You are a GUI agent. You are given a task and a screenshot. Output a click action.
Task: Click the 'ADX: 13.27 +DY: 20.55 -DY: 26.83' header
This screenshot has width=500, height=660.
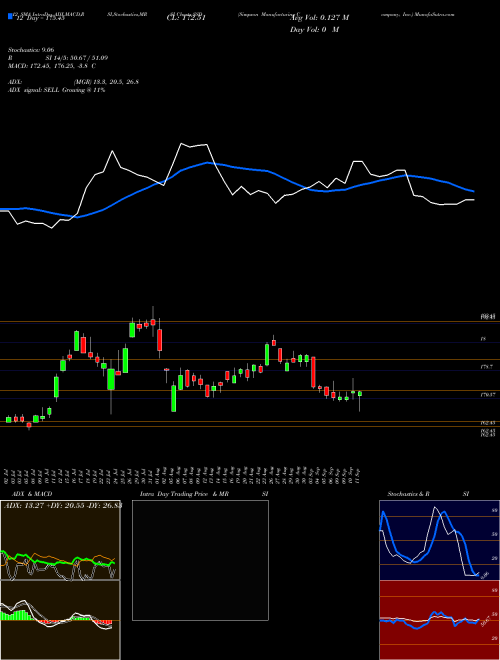(63, 506)
